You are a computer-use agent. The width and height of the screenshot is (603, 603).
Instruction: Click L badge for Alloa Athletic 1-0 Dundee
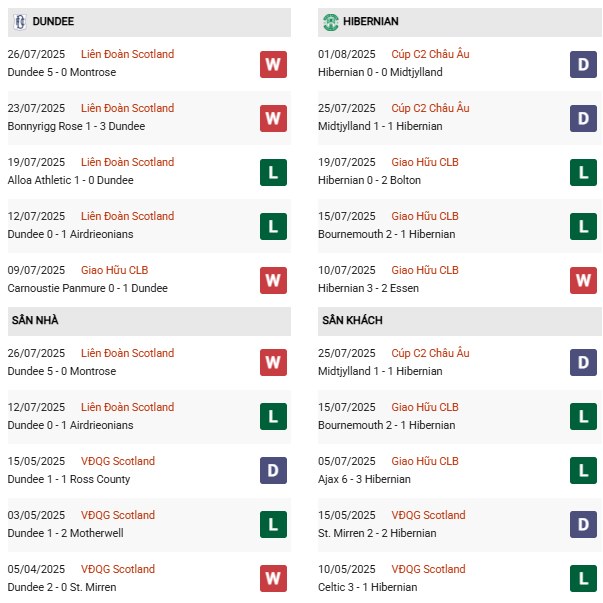click(x=273, y=172)
